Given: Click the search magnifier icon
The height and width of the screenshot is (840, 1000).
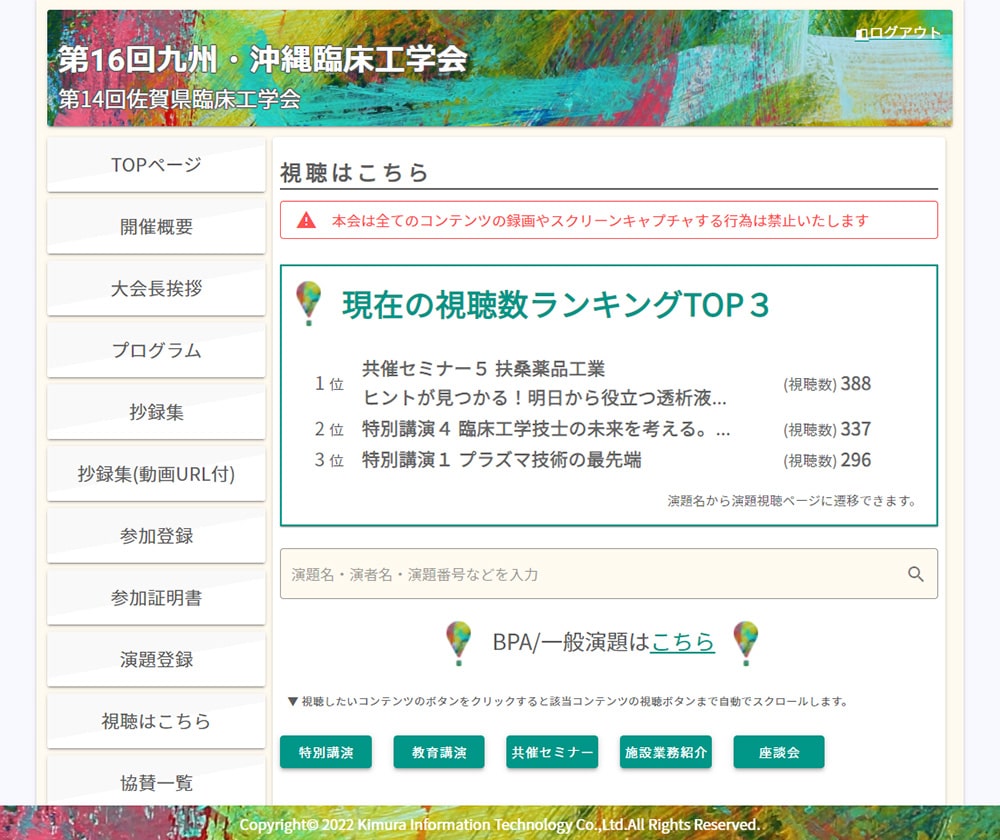Looking at the screenshot, I should (x=916, y=574).
